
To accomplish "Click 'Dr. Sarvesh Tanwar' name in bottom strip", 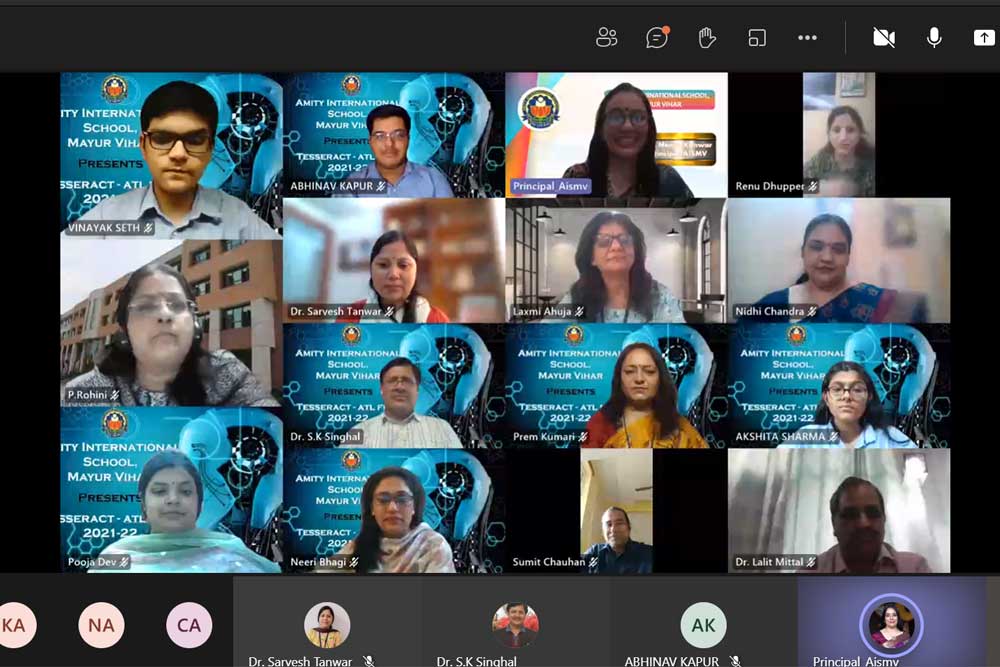I will pyautogui.click(x=300, y=661).
